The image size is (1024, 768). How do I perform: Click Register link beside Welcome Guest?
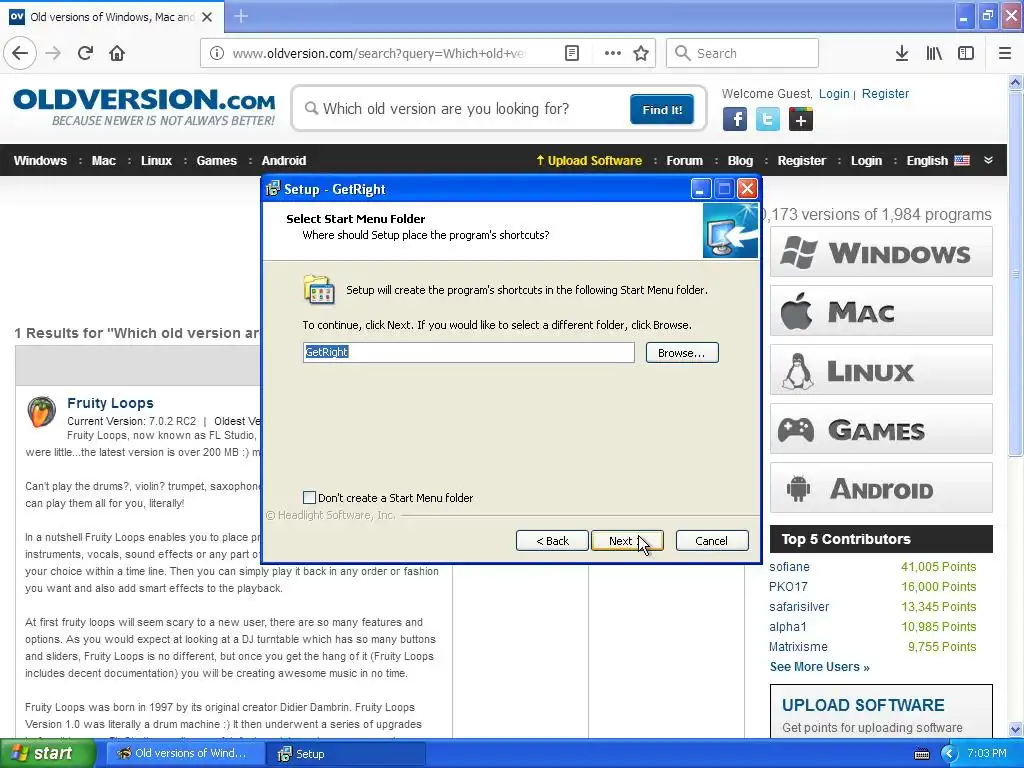885,93
